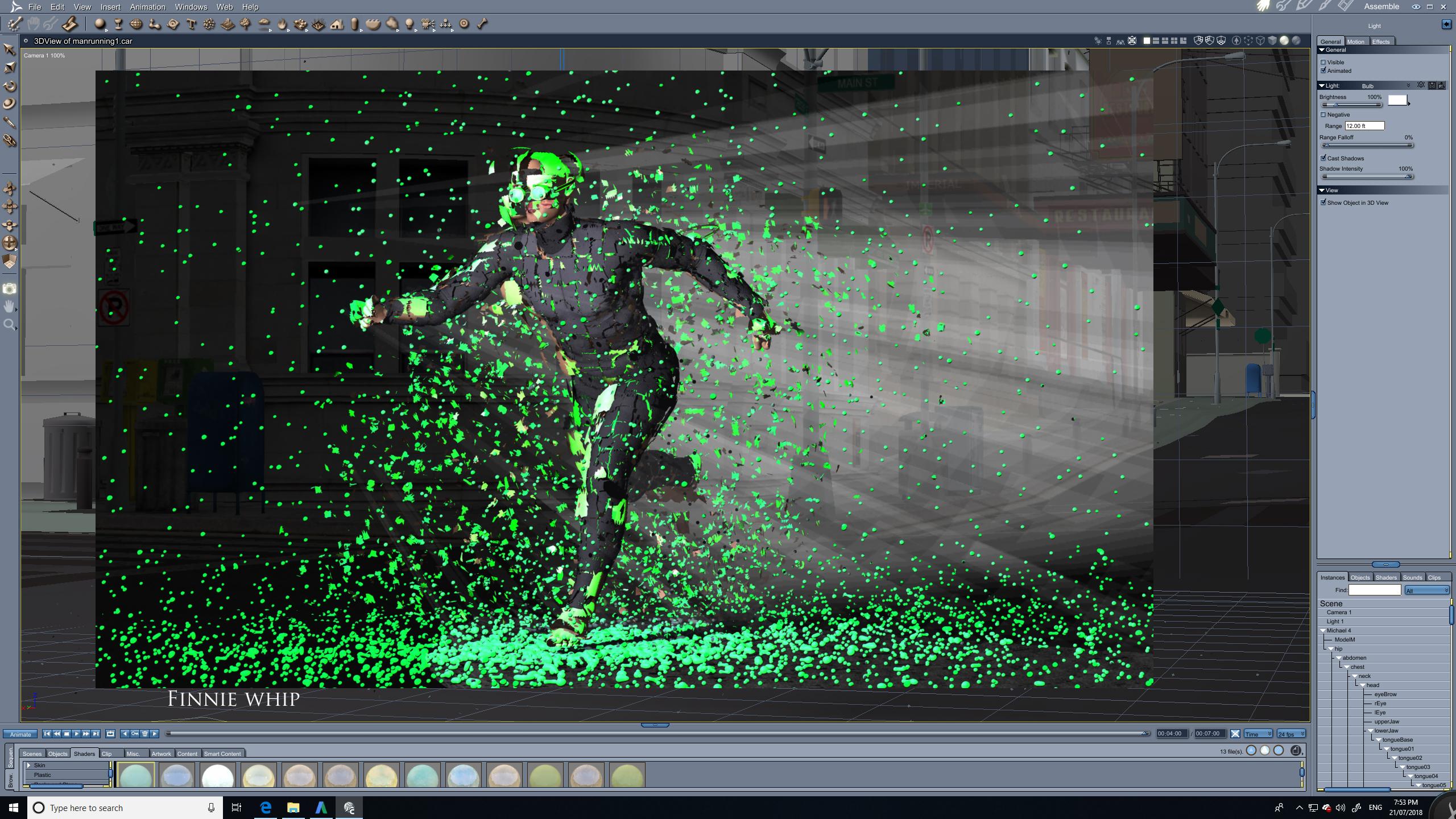Toggle the Negative light checkbox
This screenshot has width=1456, height=819.
1323,115
